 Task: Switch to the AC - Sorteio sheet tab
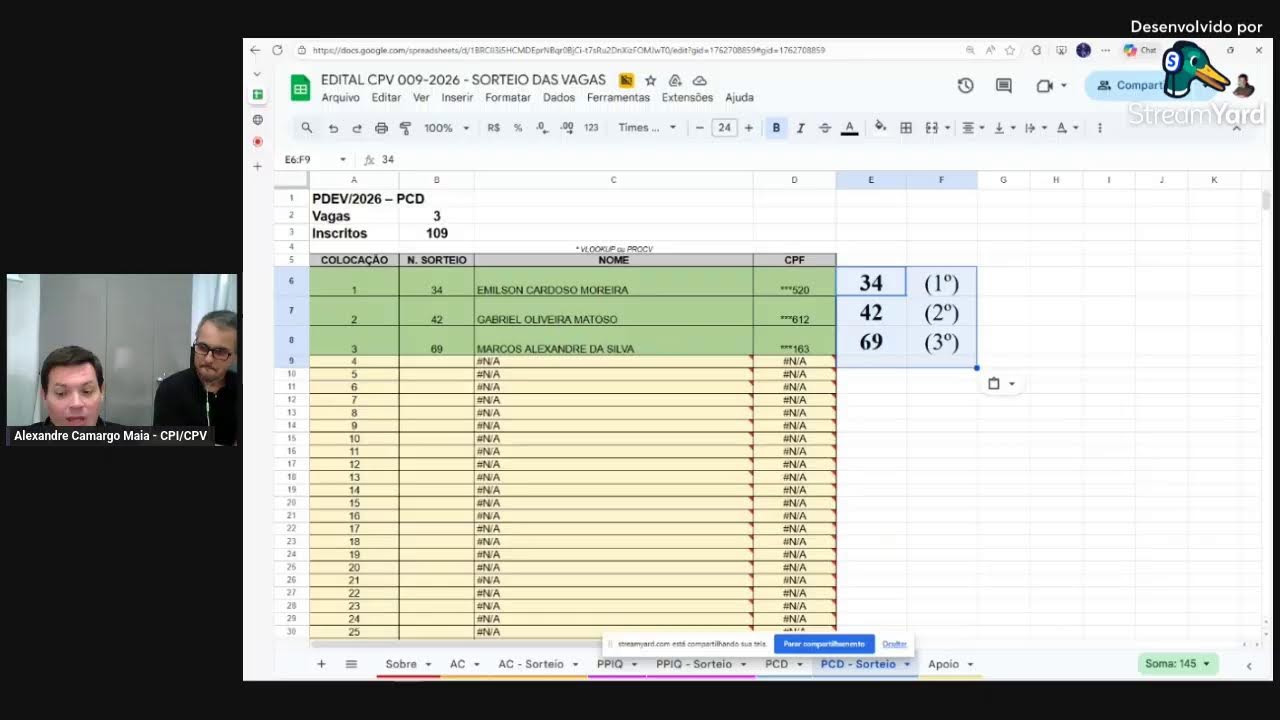point(531,664)
